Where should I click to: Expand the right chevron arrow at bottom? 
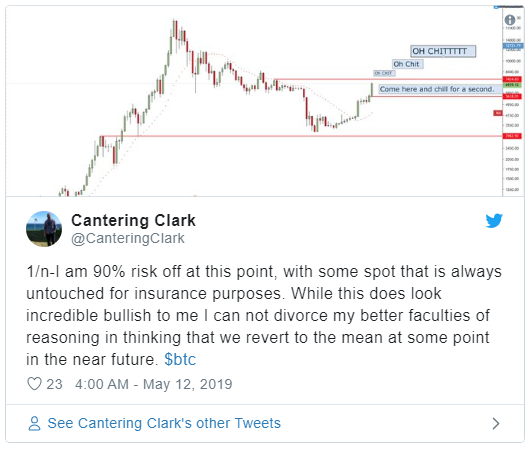pyautogui.click(x=496, y=423)
